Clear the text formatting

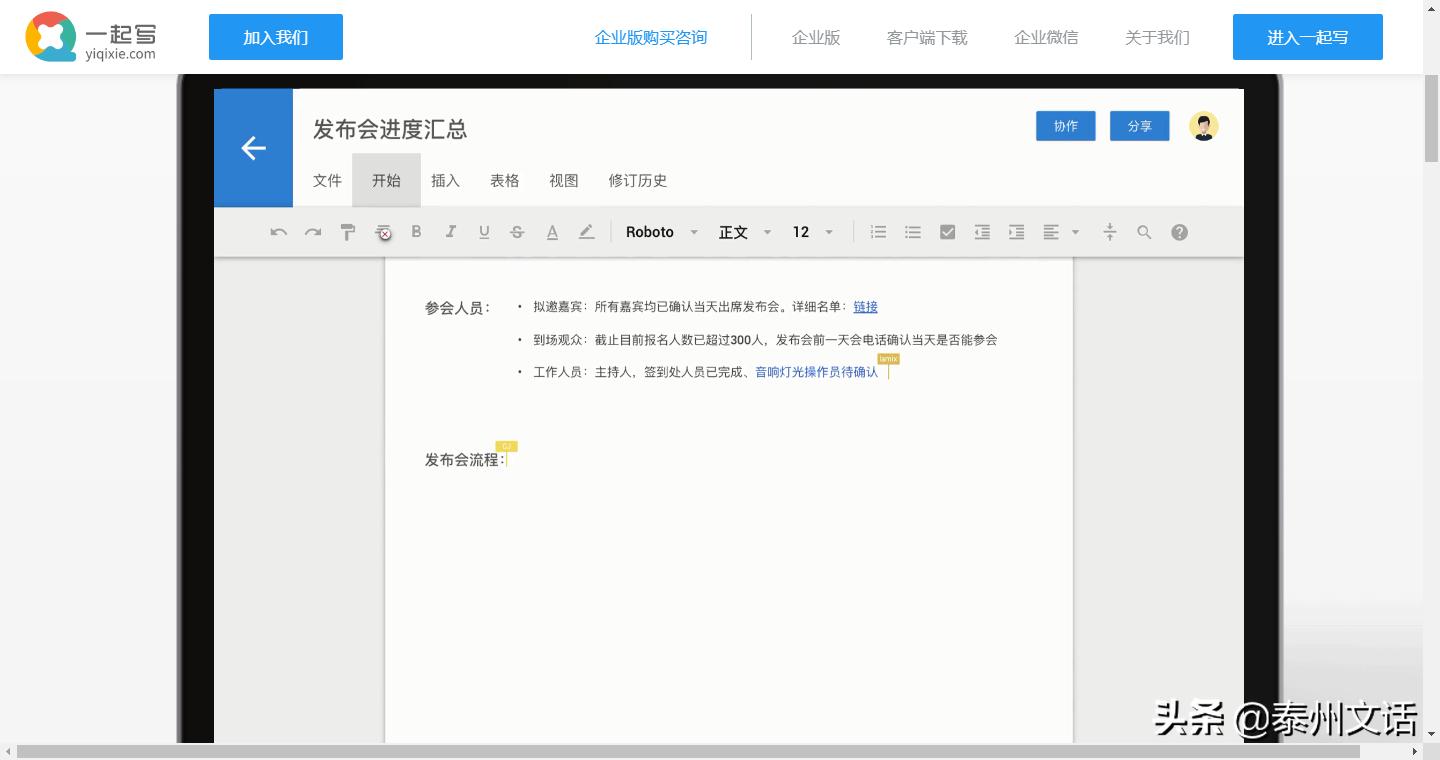coord(383,231)
